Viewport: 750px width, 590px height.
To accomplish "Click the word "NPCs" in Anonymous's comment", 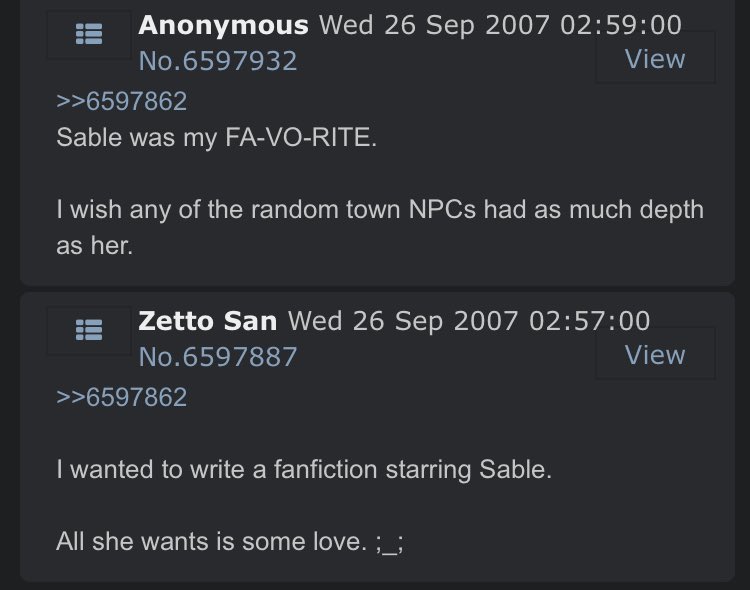I will pos(442,210).
